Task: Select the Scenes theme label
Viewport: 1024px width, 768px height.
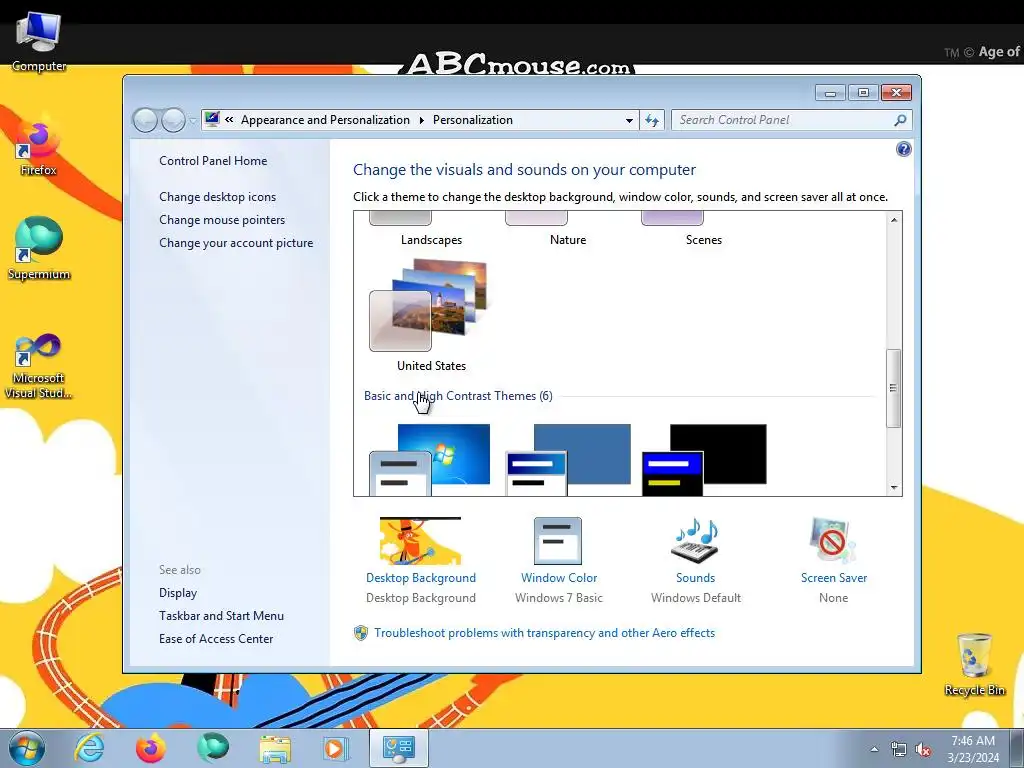Action: (703, 240)
